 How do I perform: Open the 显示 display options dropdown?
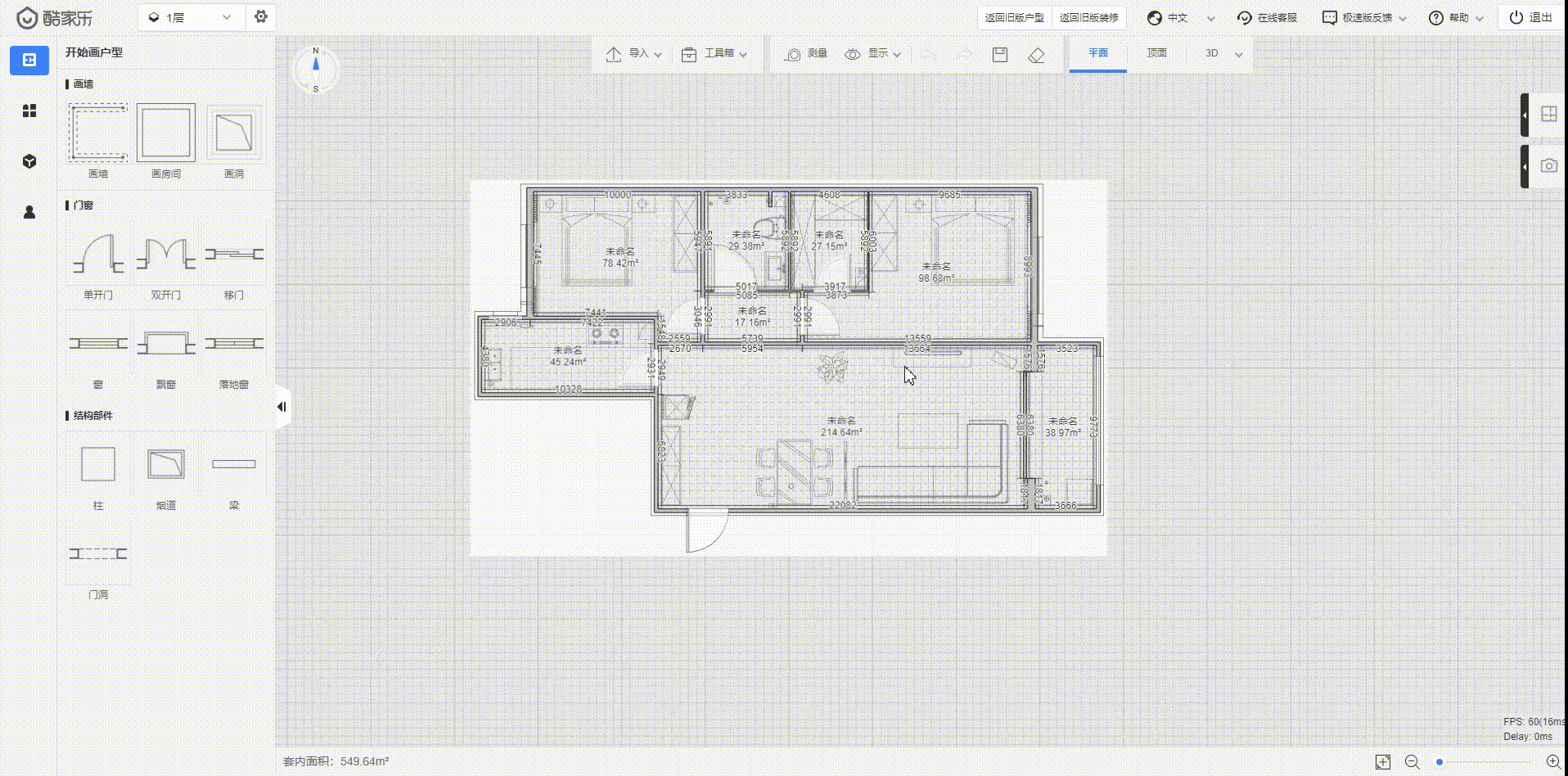pos(873,54)
